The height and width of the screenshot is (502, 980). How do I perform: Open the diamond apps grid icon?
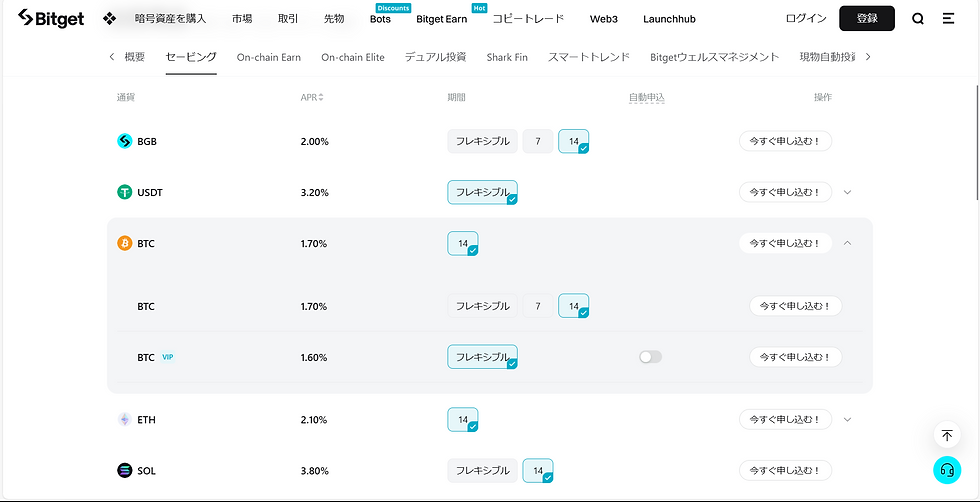pyautogui.click(x=109, y=19)
